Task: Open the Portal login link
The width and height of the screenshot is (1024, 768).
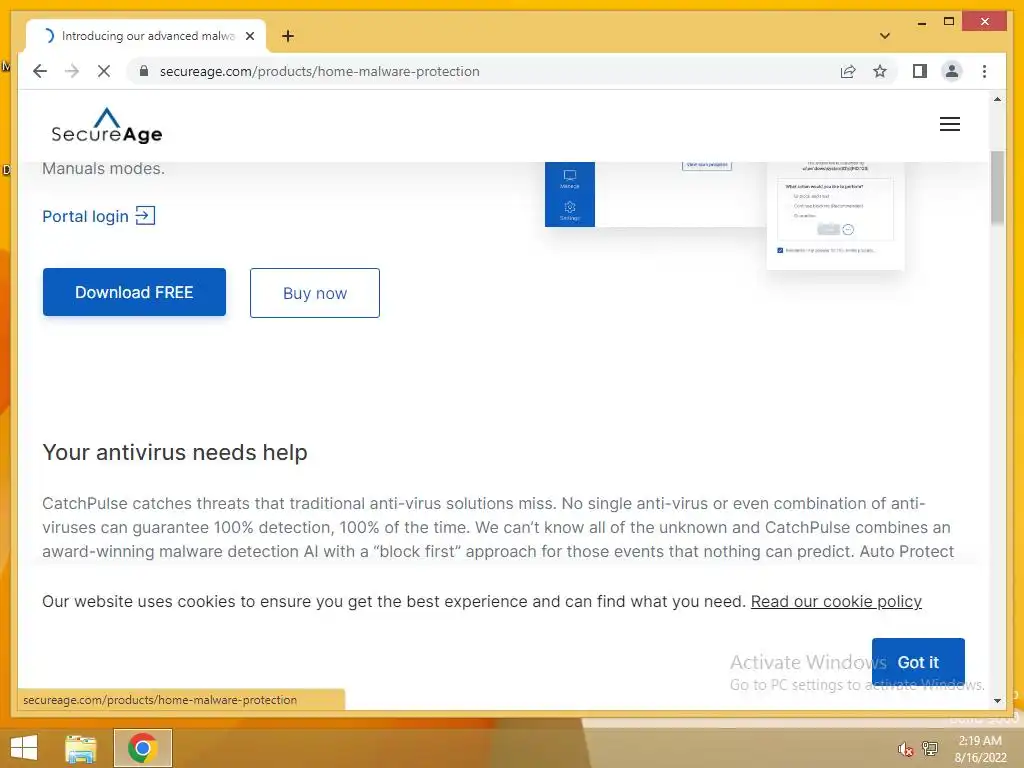Action: [x=99, y=216]
